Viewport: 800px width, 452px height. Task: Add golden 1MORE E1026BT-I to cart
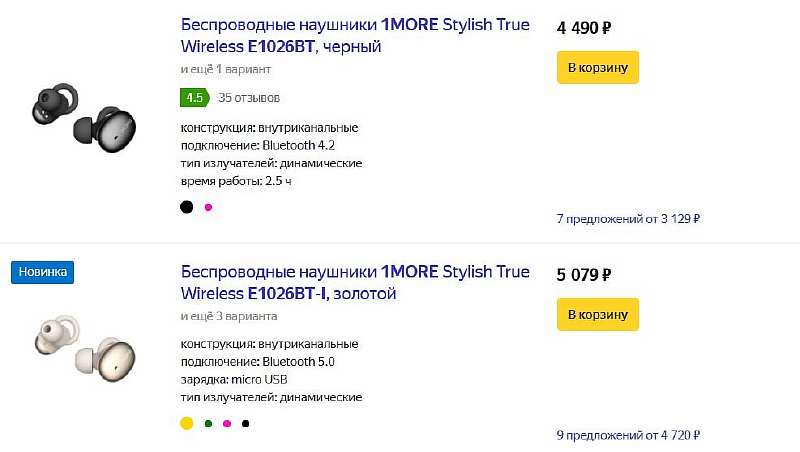point(597,315)
